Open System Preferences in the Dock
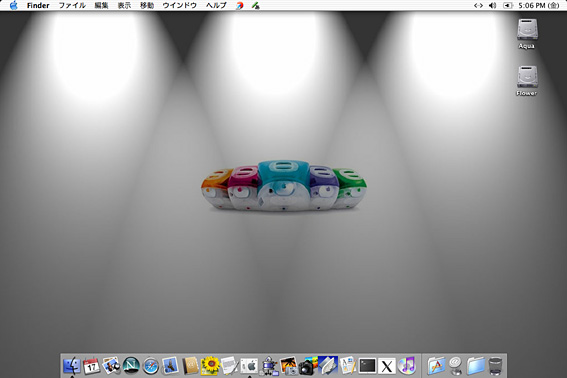567x378 pixels. [x=249, y=366]
